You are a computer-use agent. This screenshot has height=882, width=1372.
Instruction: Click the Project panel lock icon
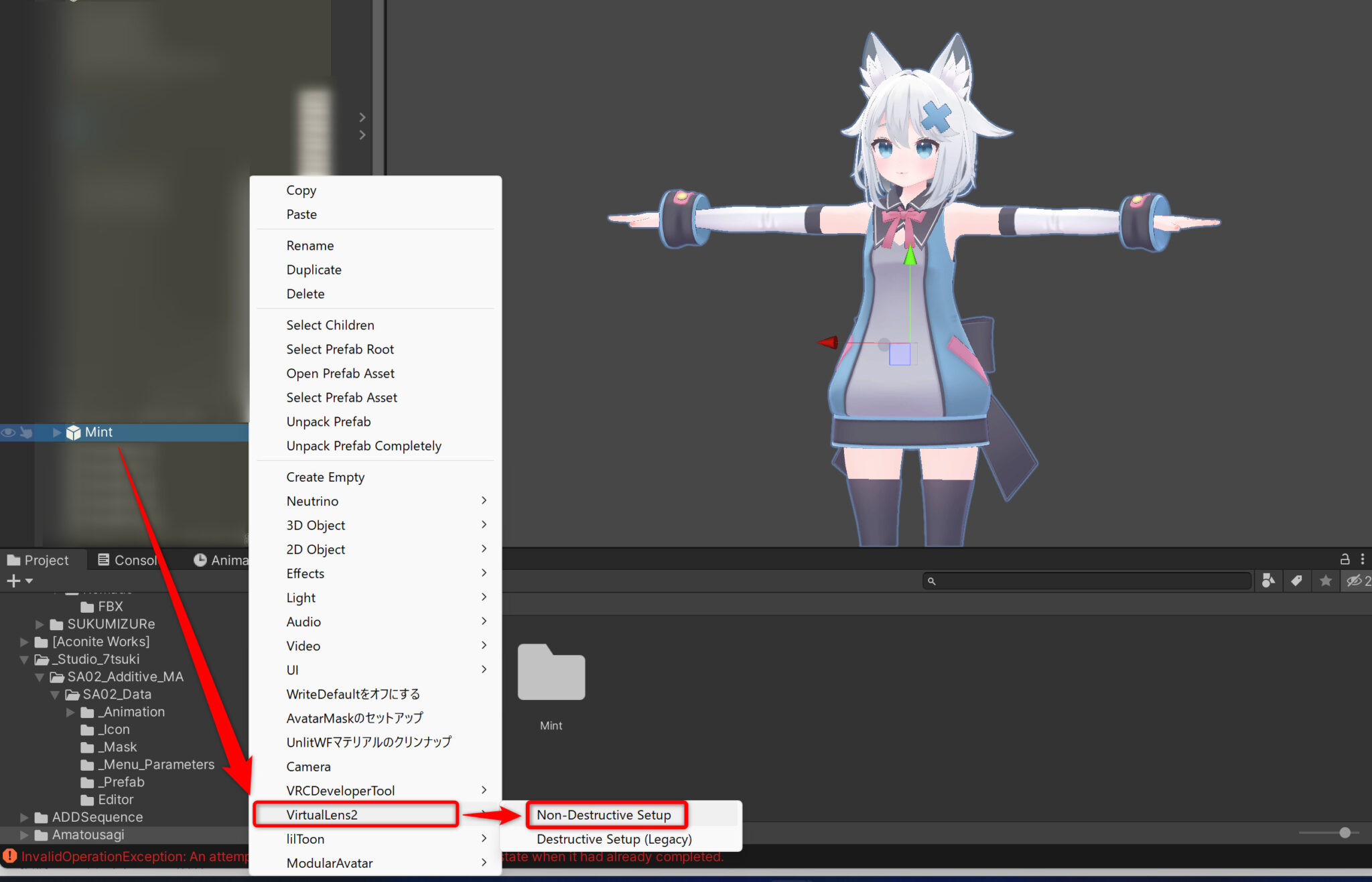pyautogui.click(x=1344, y=559)
